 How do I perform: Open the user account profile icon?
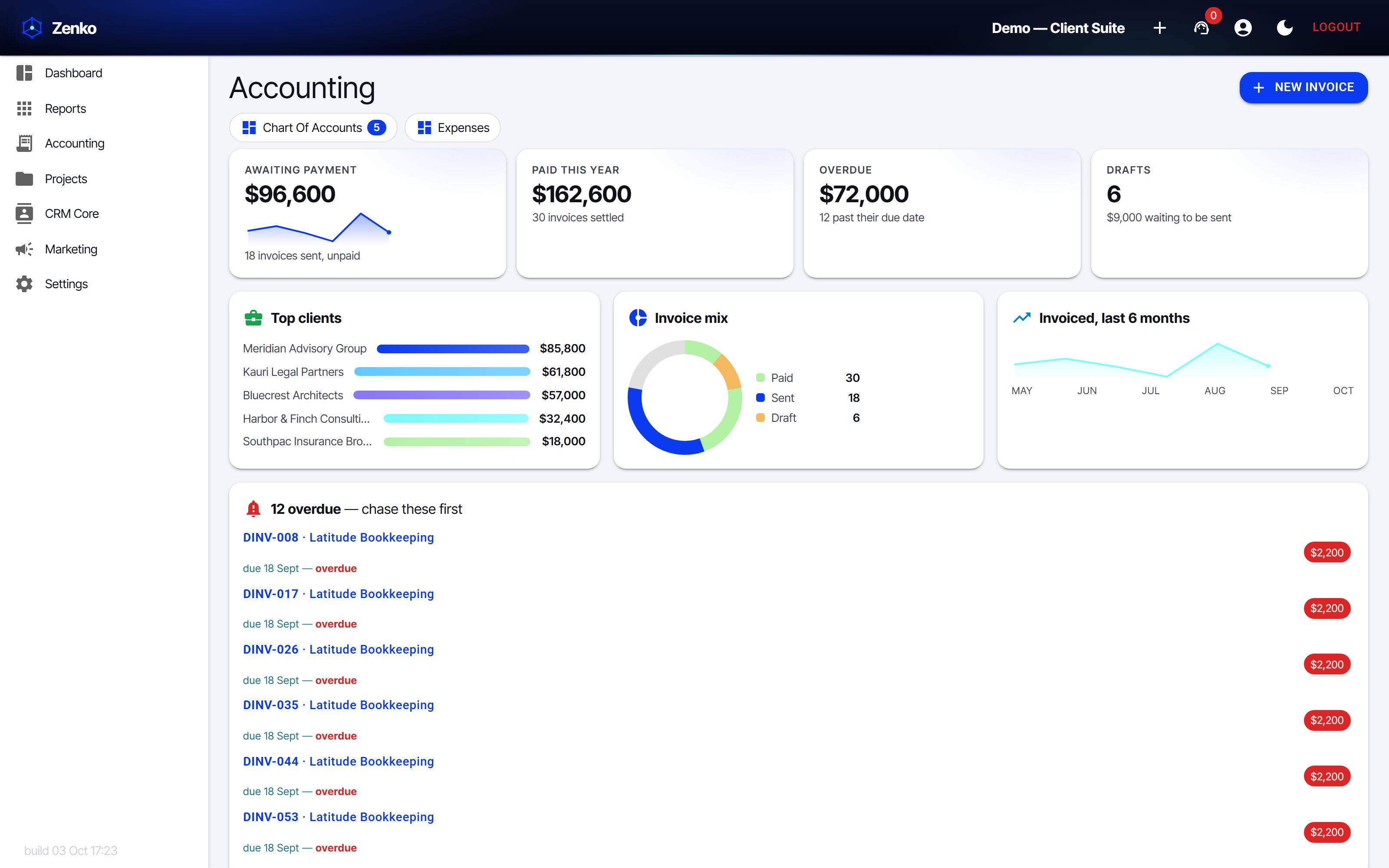1243,27
